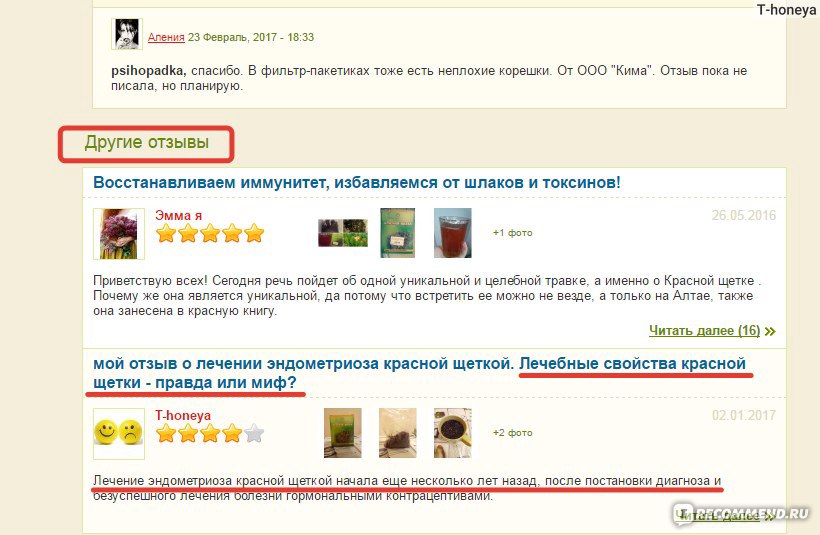This screenshot has width=820, height=535.
Task: Open review about лечении эндометриоза красной щеткой
Action: [419, 373]
